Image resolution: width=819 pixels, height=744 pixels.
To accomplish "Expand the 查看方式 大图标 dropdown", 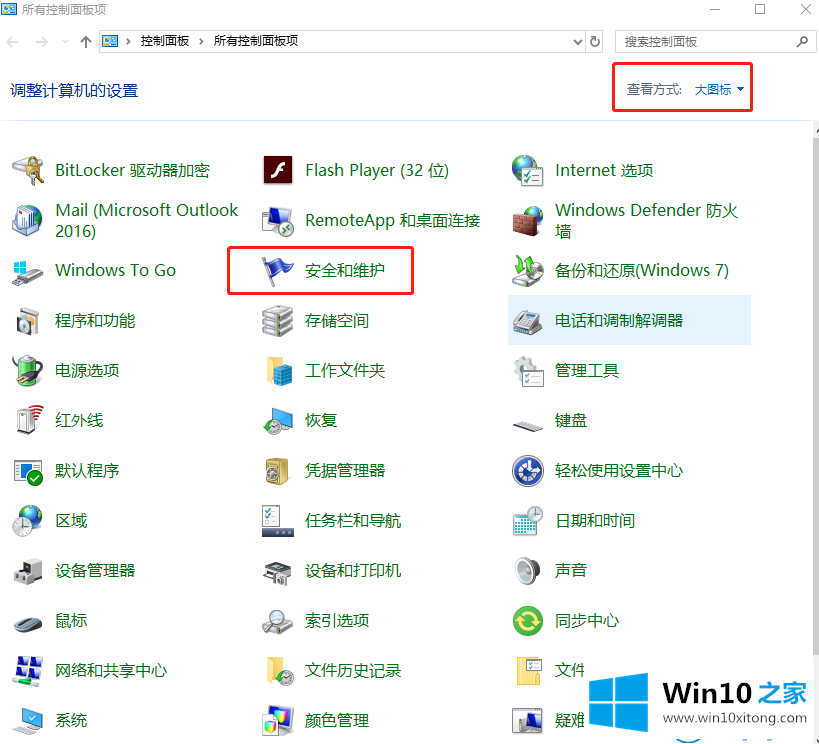I will (x=719, y=89).
